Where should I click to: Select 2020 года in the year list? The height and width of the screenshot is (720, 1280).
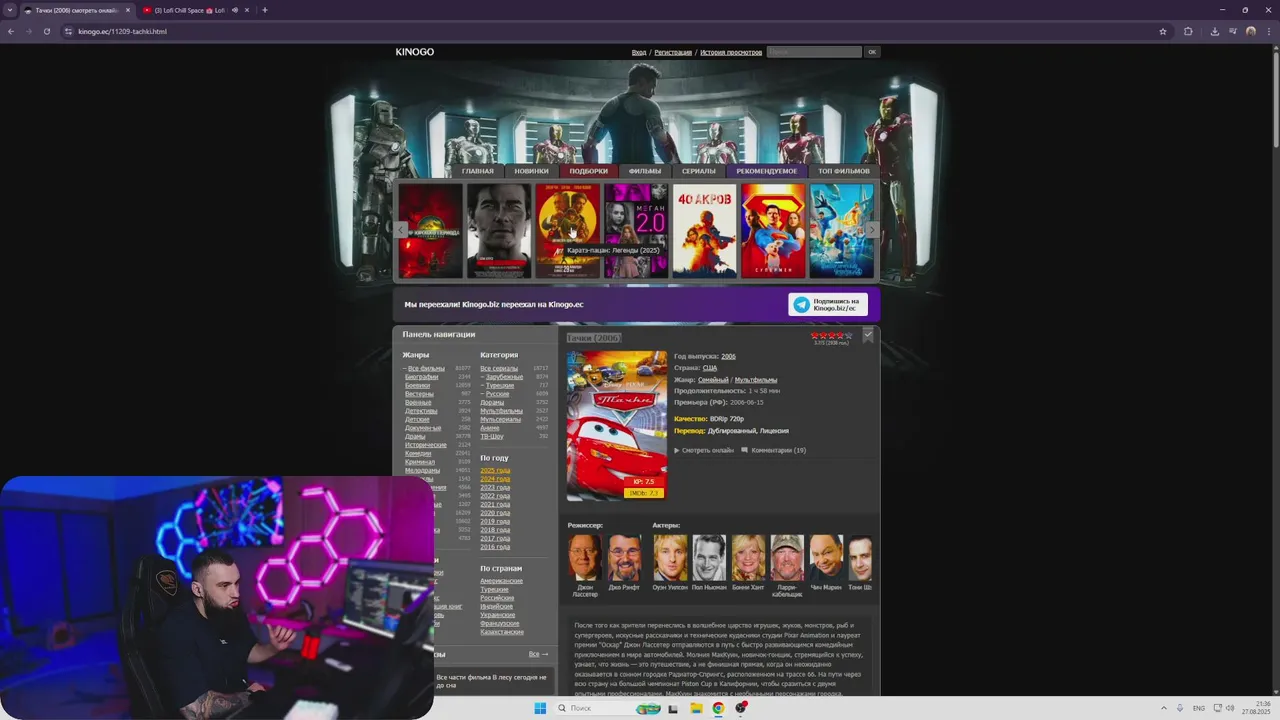tap(495, 513)
